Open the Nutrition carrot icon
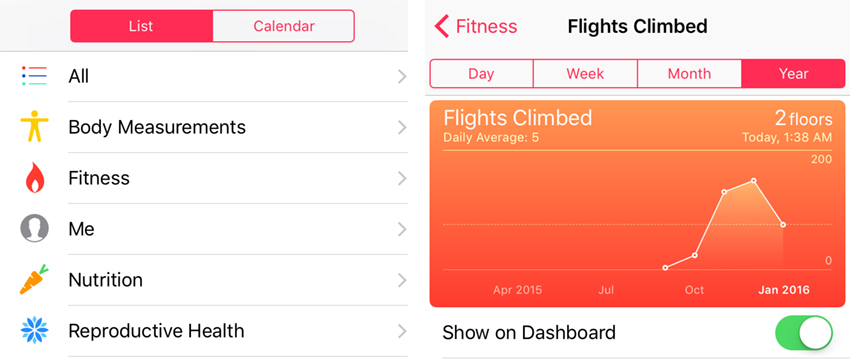This screenshot has width=850, height=360. [34, 279]
